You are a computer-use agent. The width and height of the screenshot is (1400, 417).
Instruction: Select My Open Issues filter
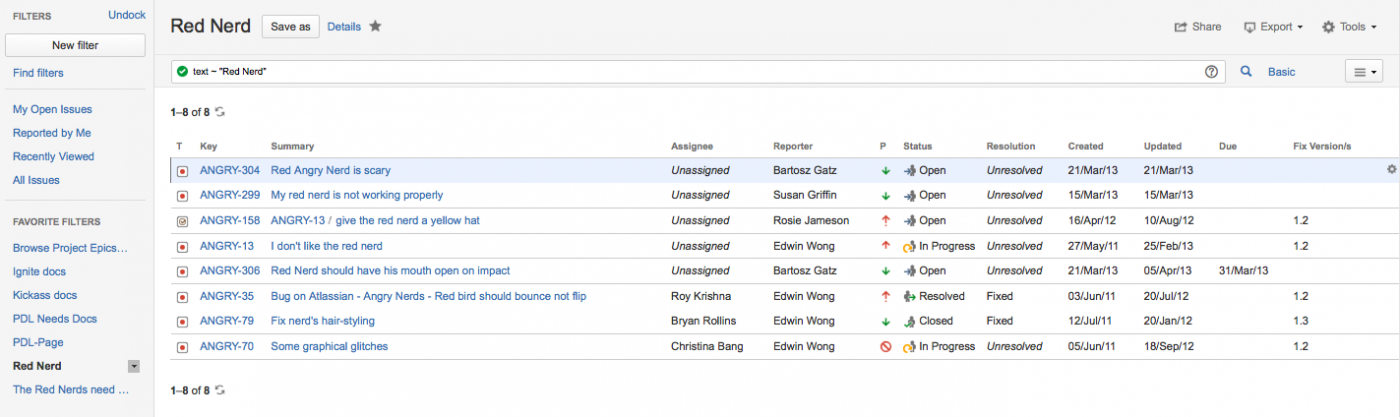[52, 109]
